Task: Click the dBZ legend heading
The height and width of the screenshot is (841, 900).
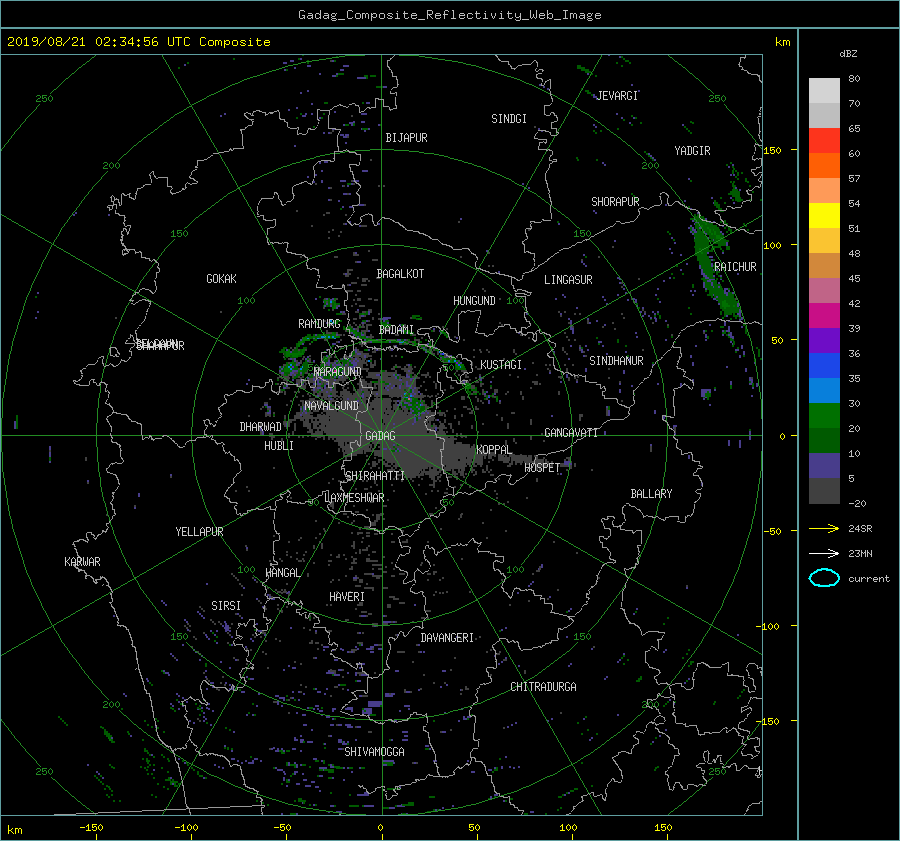Action: pos(848,54)
